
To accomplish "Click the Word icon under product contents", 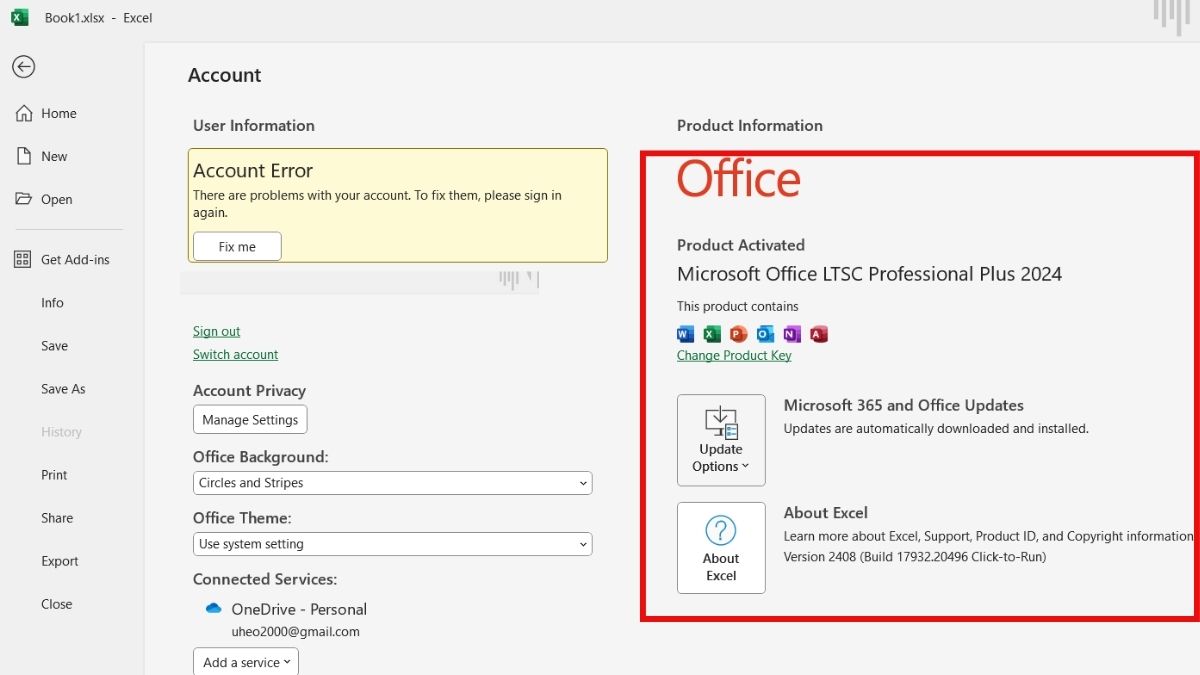I will coord(685,334).
